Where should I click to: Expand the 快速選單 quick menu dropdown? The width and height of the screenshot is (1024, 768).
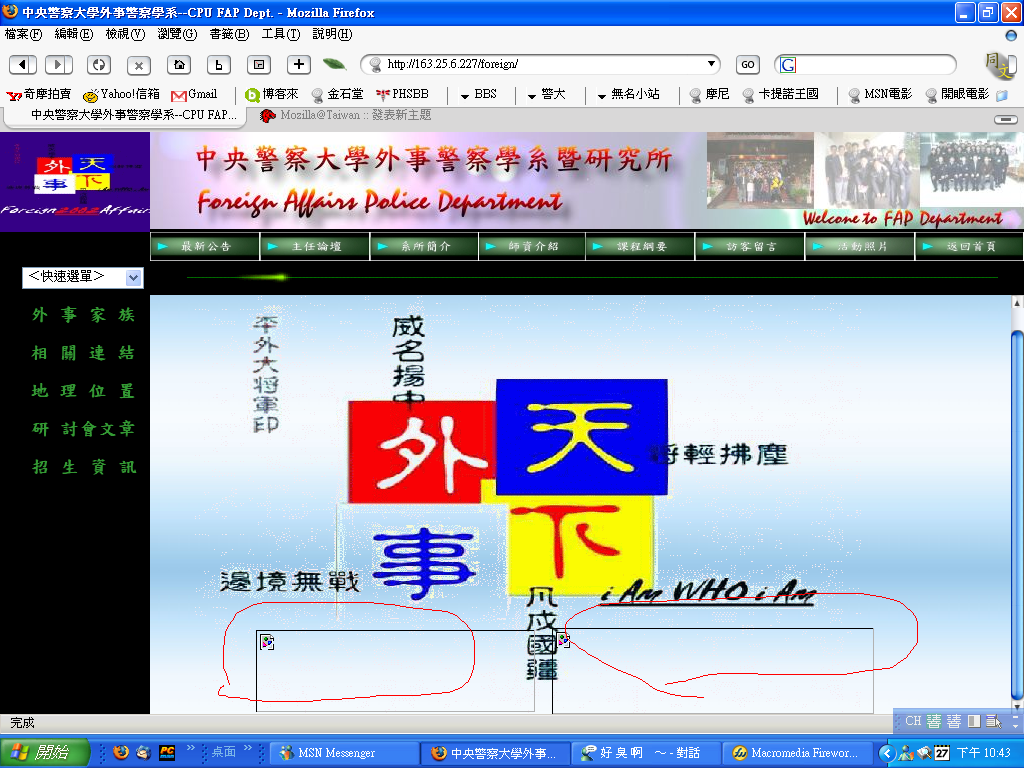pos(134,278)
